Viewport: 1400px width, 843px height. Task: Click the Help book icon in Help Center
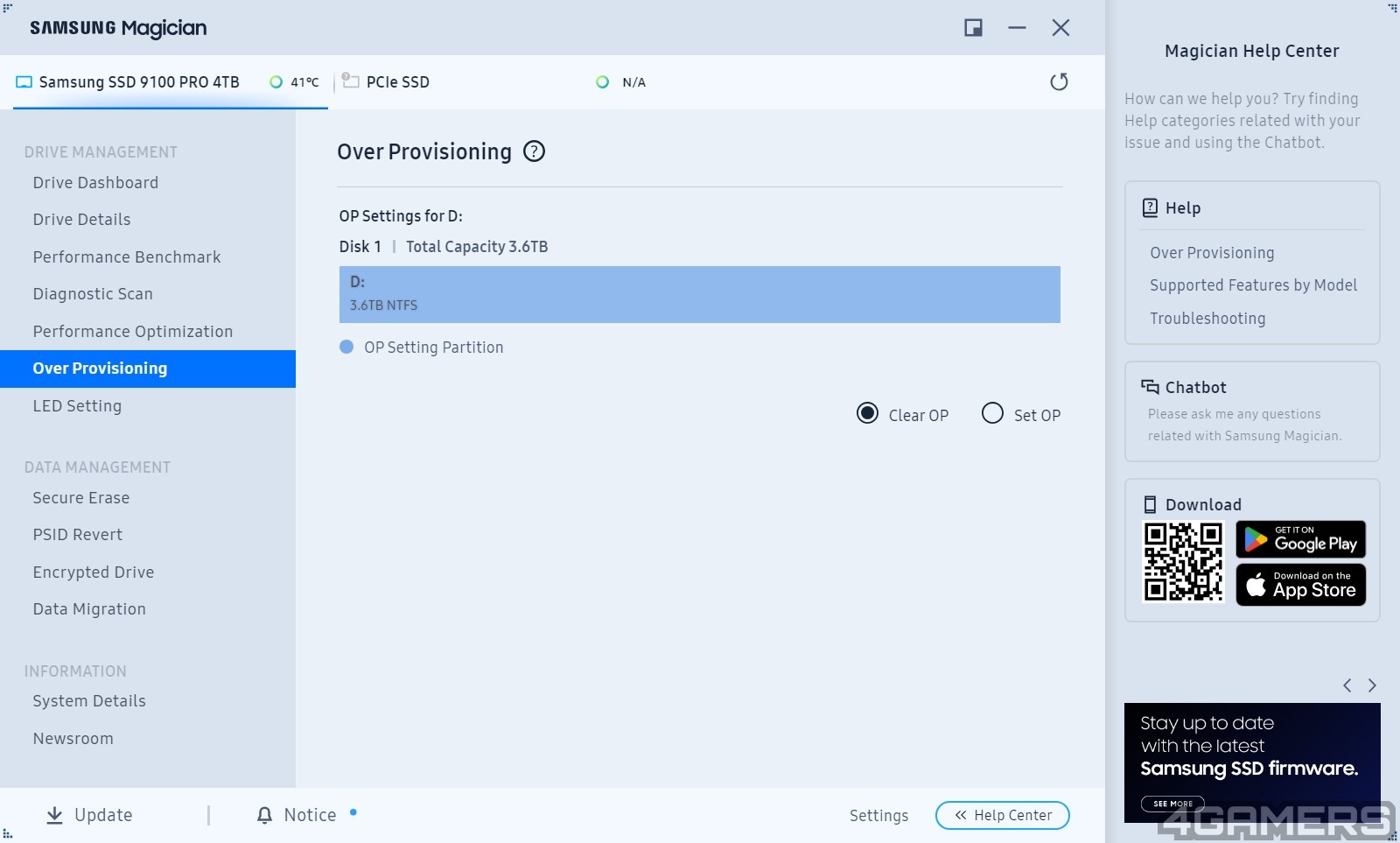[1150, 207]
